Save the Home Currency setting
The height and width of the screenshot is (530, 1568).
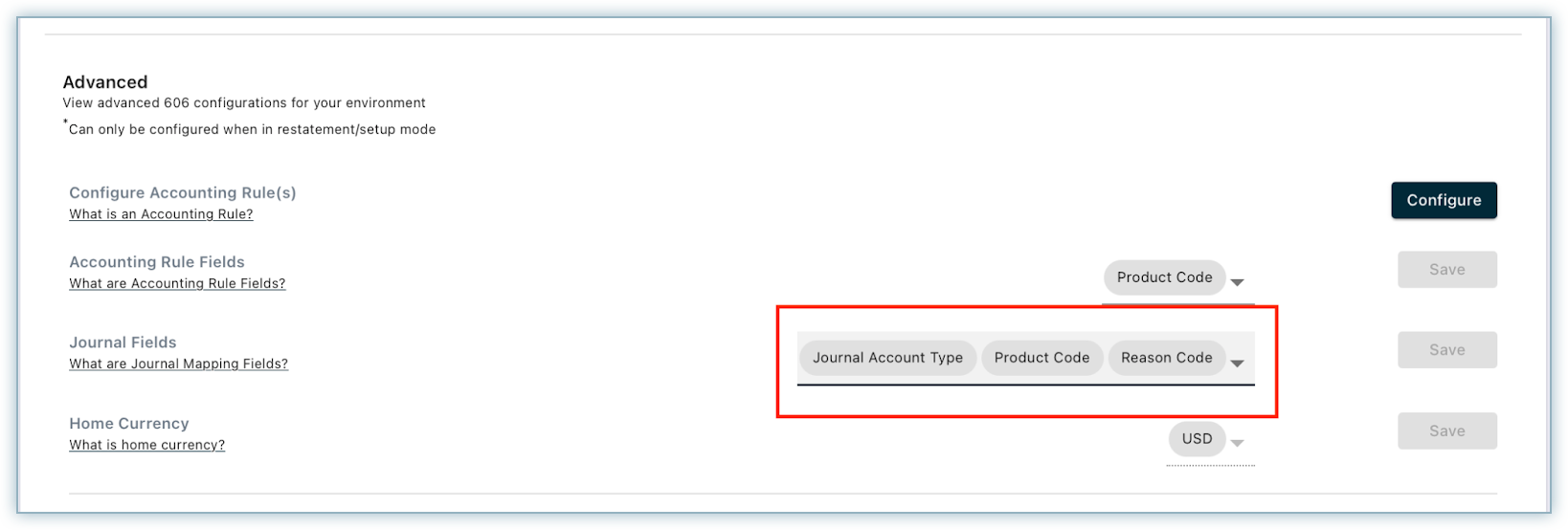click(1446, 431)
